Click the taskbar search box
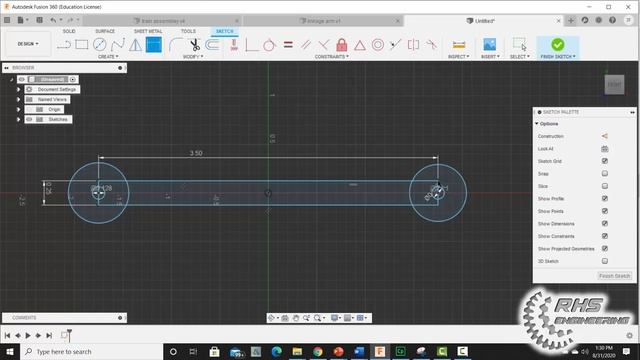The height and width of the screenshot is (360, 640). pos(91,351)
